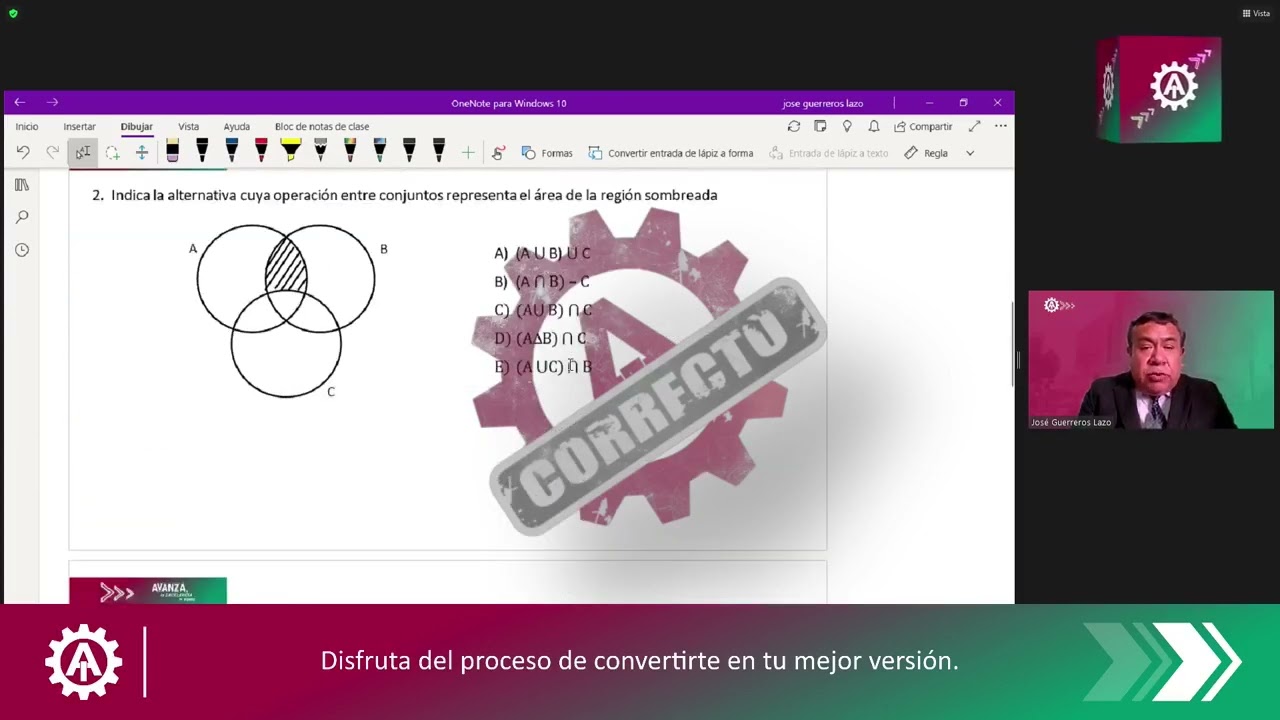Open the Ayuda tab
The height and width of the screenshot is (720, 1280).
[x=237, y=127]
